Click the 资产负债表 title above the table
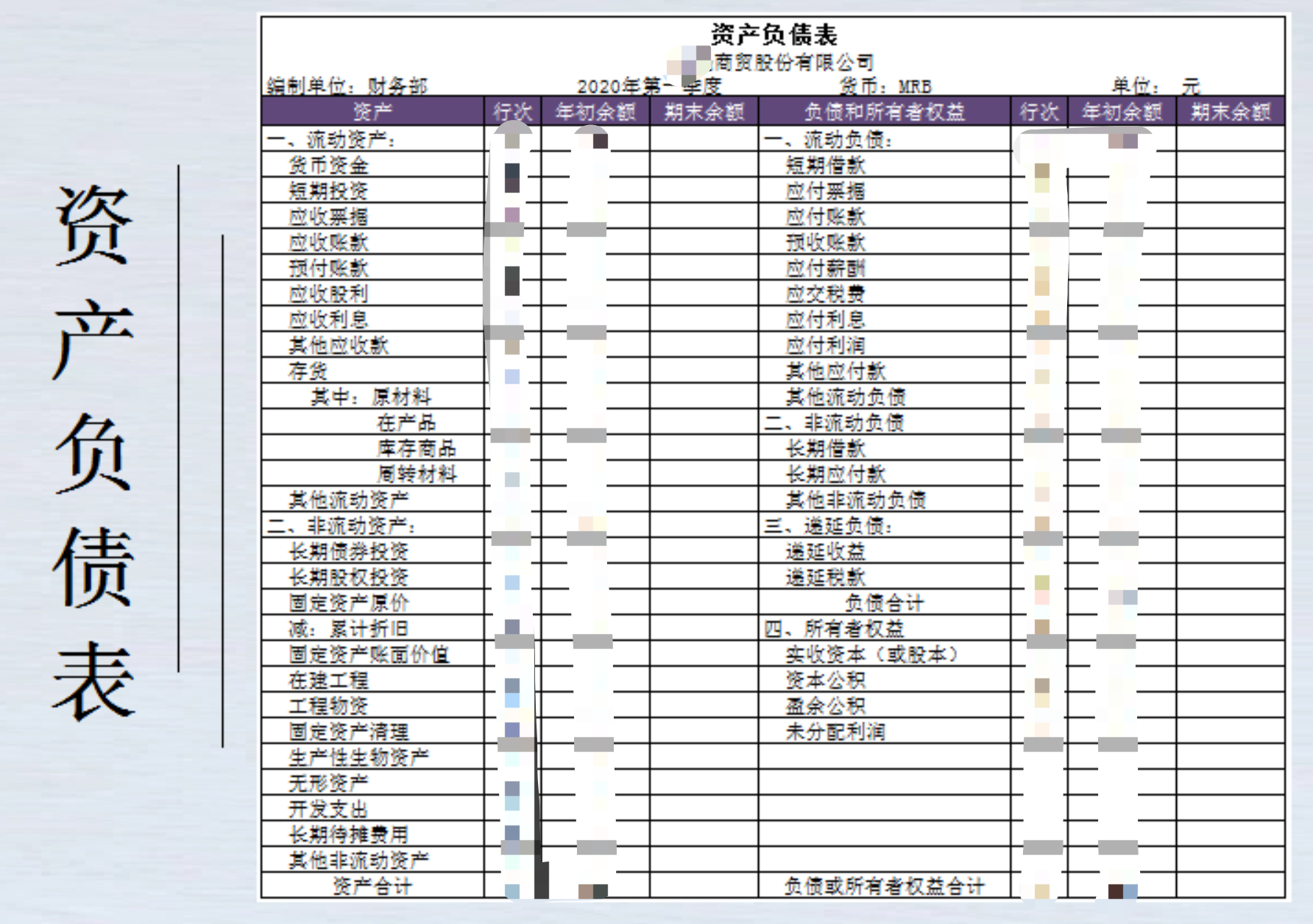Viewport: 1313px width, 924px height. [773, 35]
